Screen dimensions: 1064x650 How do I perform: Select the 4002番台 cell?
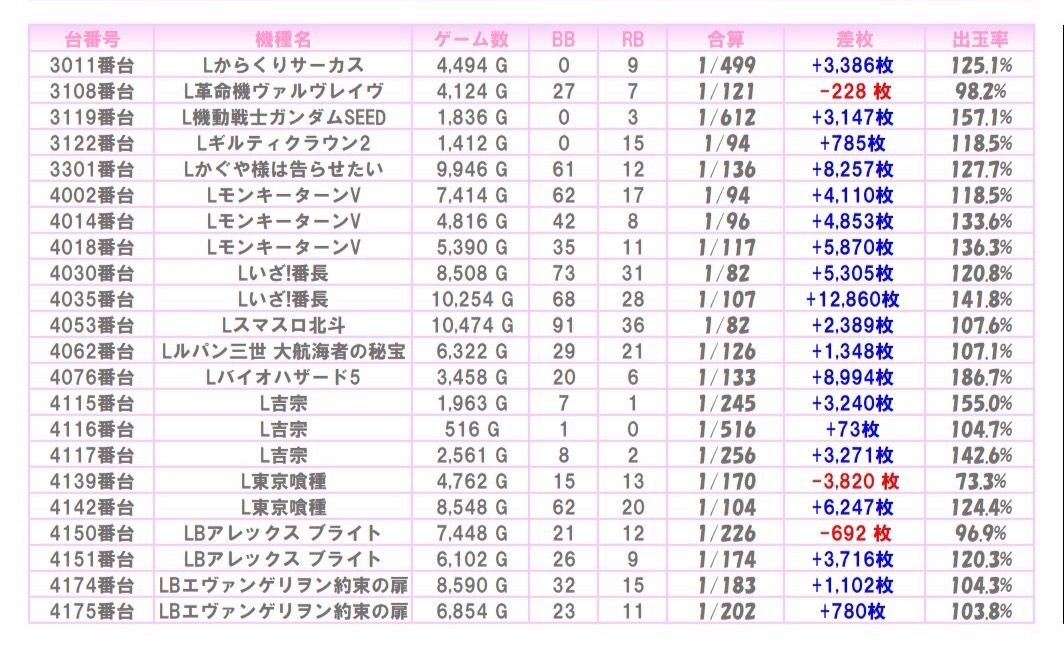pyautogui.click(x=92, y=195)
